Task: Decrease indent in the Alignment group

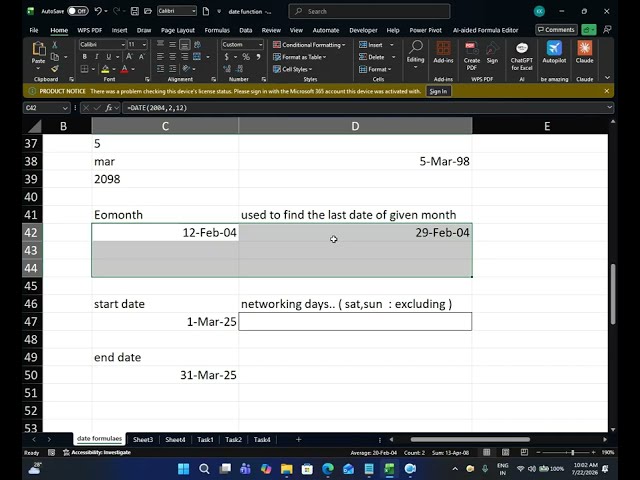Action: [160, 69]
